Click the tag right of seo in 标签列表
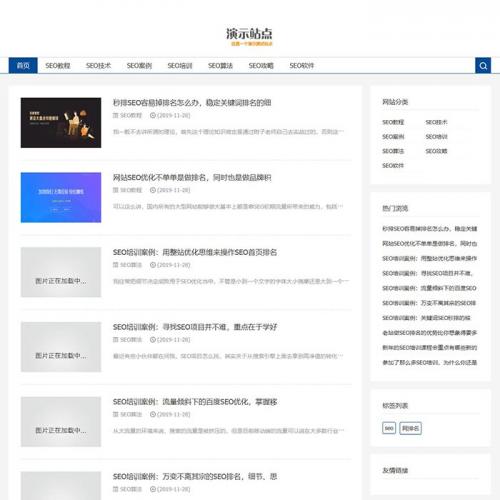 pos(410,428)
